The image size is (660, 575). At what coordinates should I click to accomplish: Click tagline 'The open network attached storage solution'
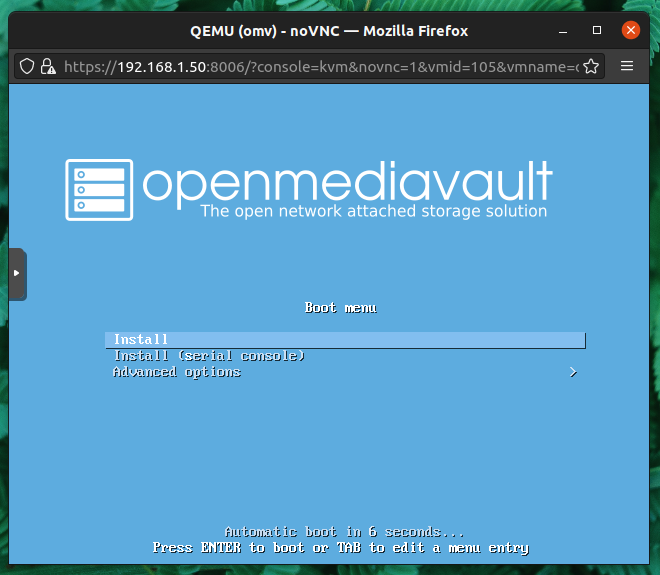click(x=374, y=211)
